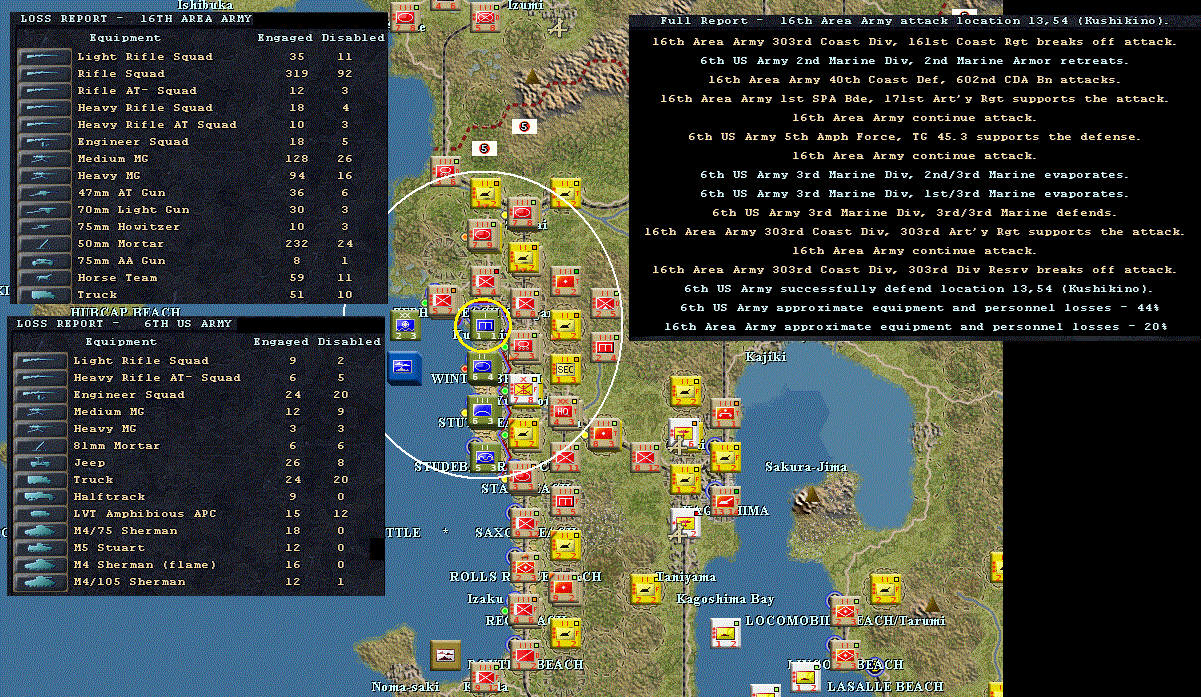
Task: Click the "TG 45.3 supports the defense" line
Action: click(914, 137)
